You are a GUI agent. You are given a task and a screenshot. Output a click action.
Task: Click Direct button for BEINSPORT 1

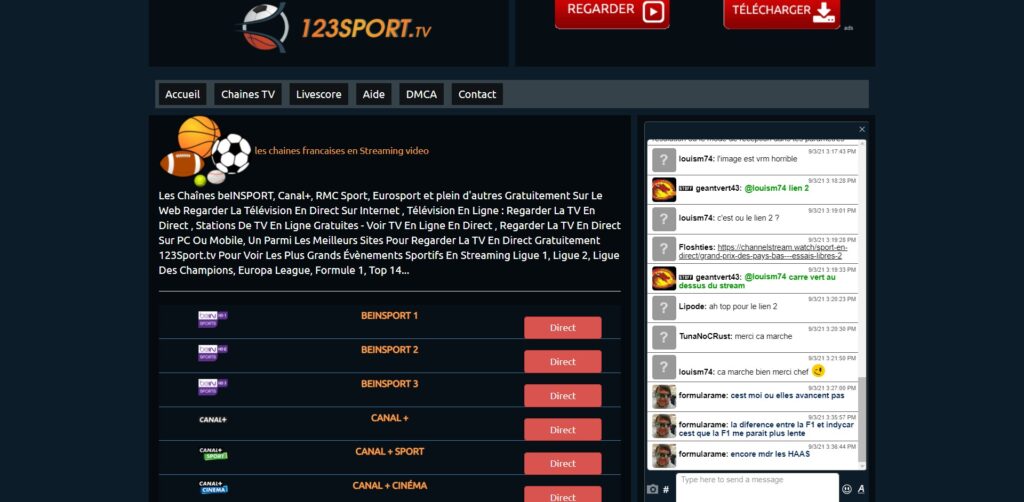tap(562, 328)
